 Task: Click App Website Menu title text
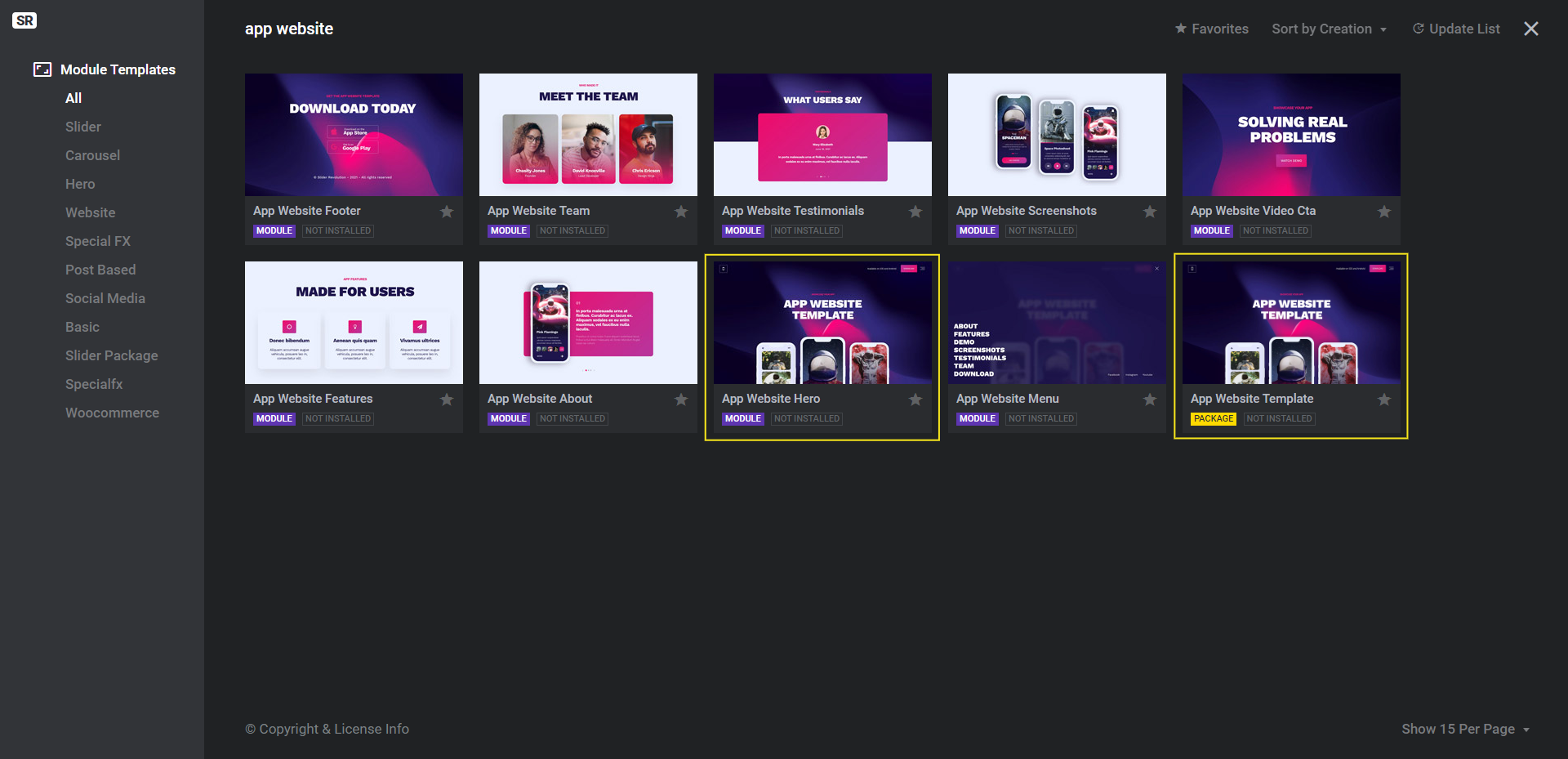tap(1008, 399)
